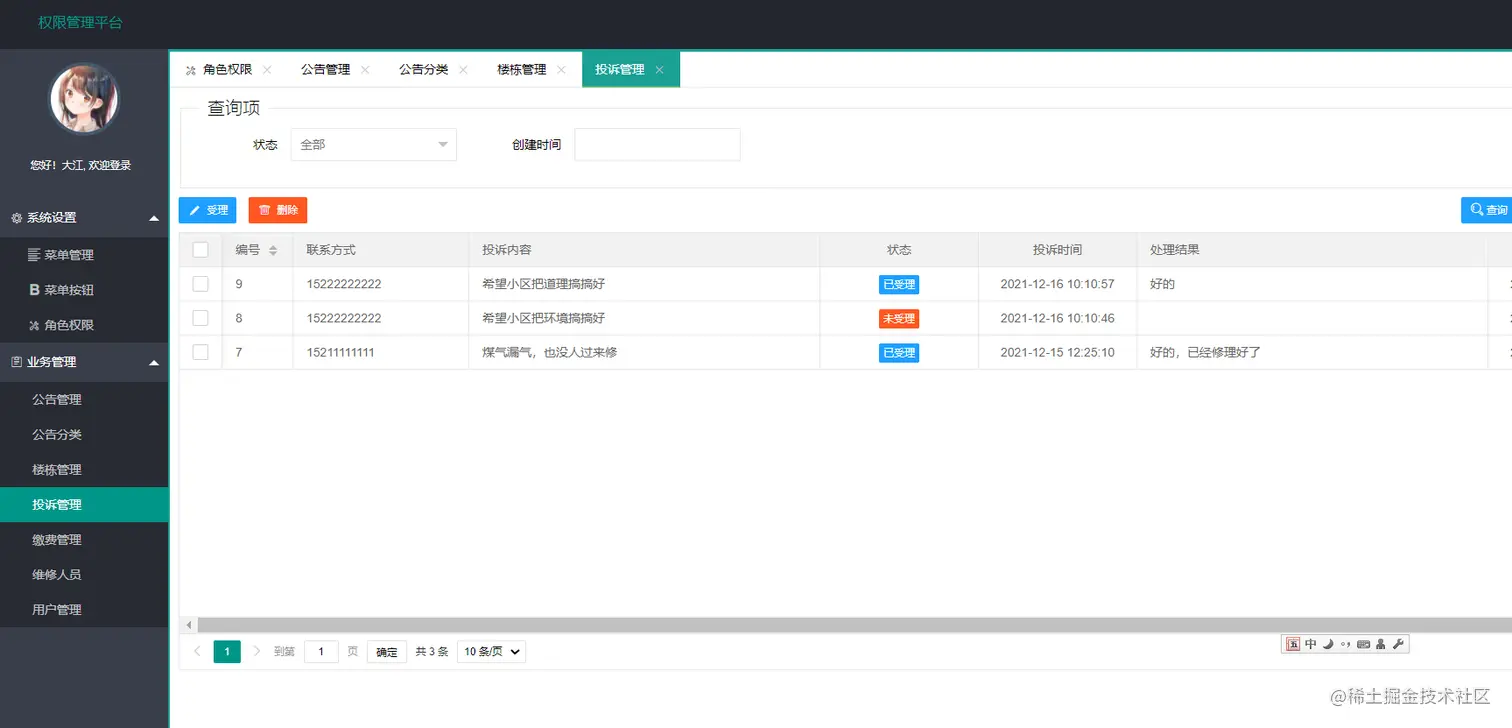Close the 投诉管理 tab
Screen dimensions: 1512x728
[x=659, y=70]
